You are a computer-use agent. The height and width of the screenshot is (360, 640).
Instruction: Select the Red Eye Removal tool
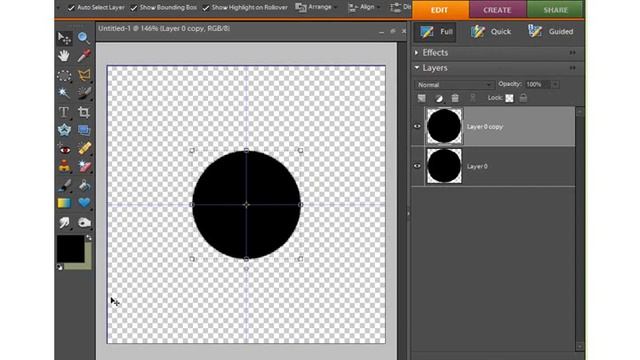[x=64, y=149]
